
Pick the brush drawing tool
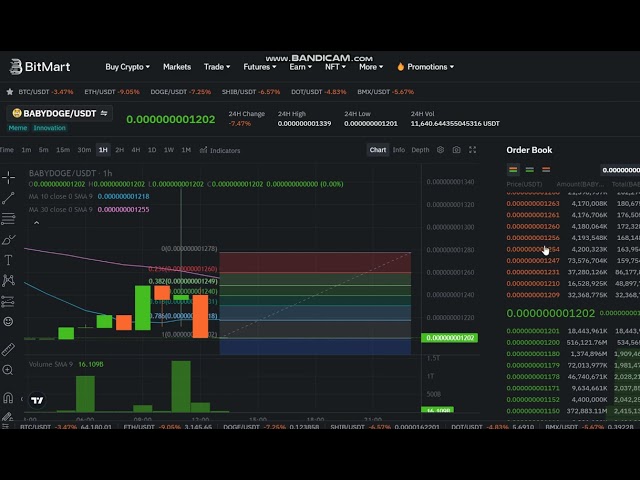tap(8, 240)
